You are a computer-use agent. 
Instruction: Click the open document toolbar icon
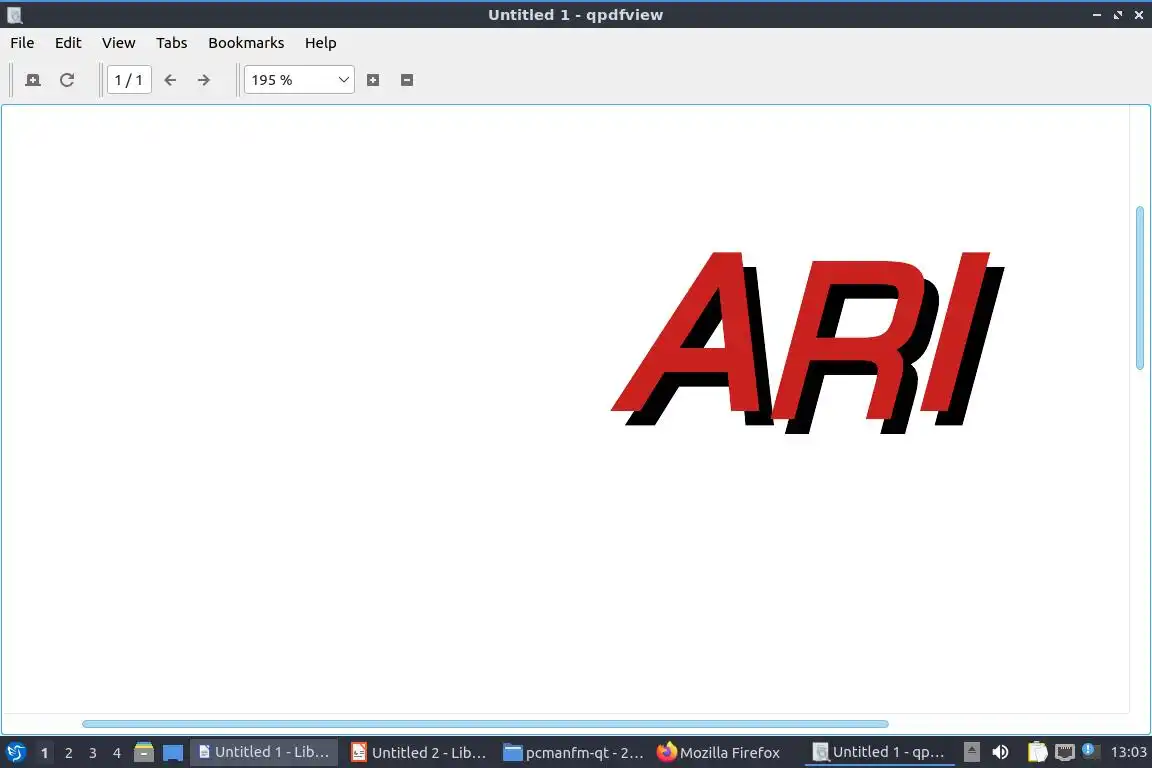point(33,80)
